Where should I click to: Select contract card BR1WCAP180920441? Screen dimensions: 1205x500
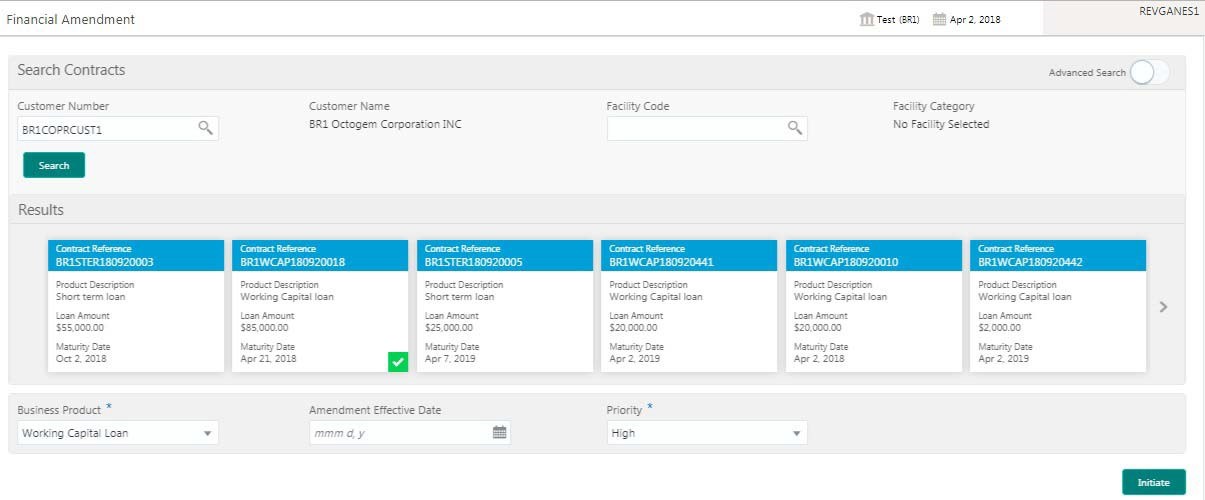pyautogui.click(x=689, y=306)
